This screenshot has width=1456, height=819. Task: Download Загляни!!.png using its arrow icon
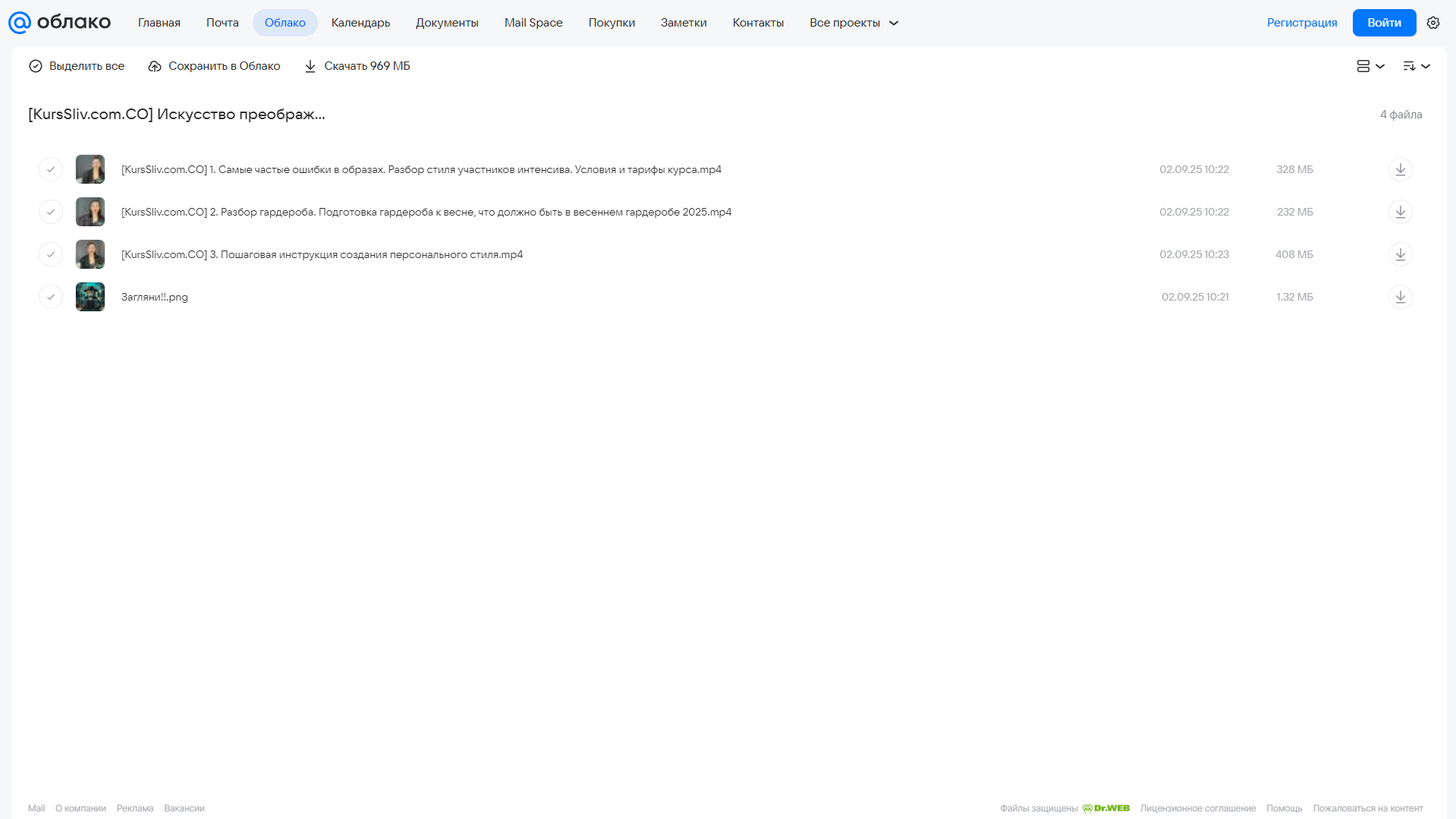coord(1400,297)
